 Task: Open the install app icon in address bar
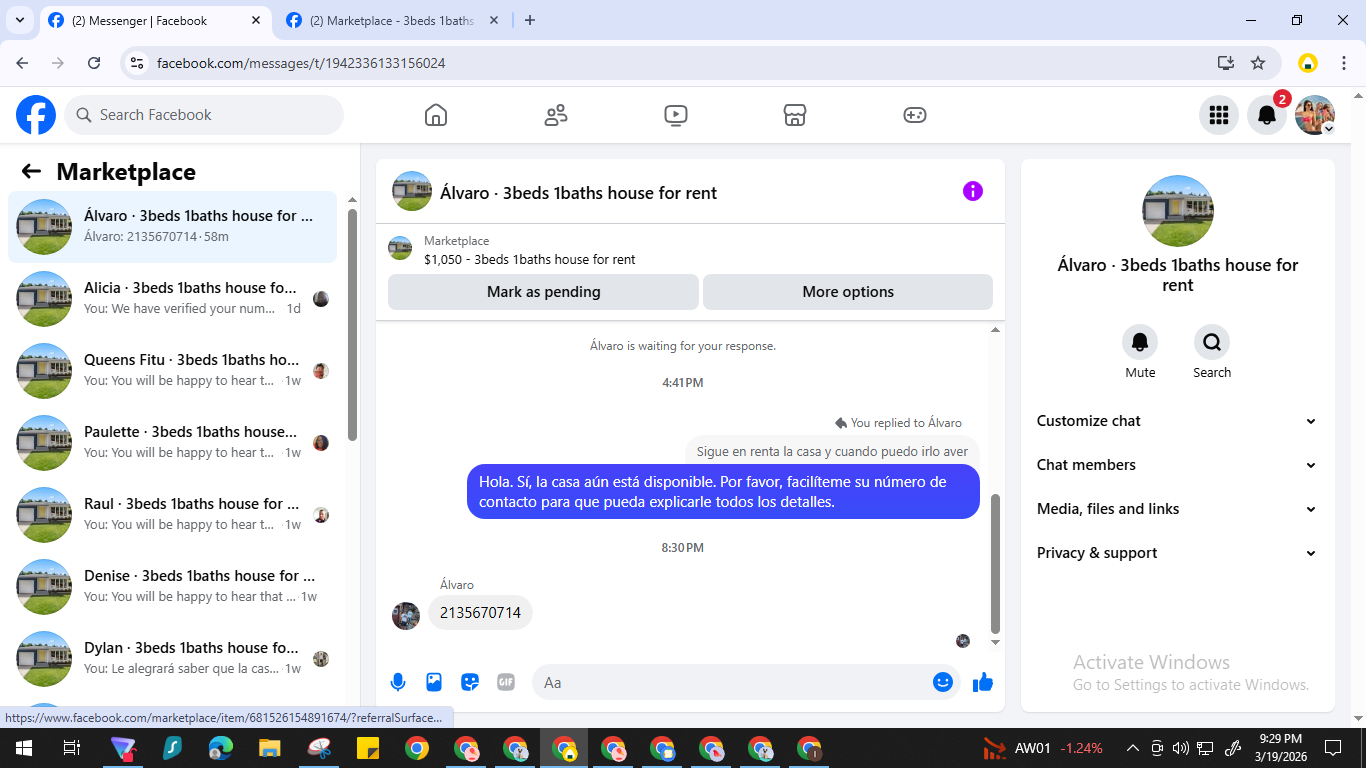[1226, 63]
